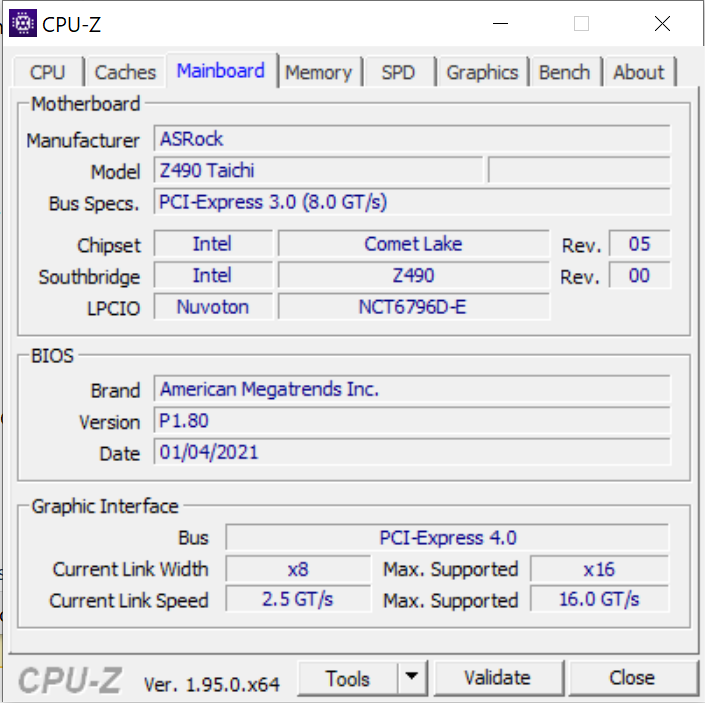The width and height of the screenshot is (705, 703).
Task: Open the SPD tab
Action: tap(398, 72)
